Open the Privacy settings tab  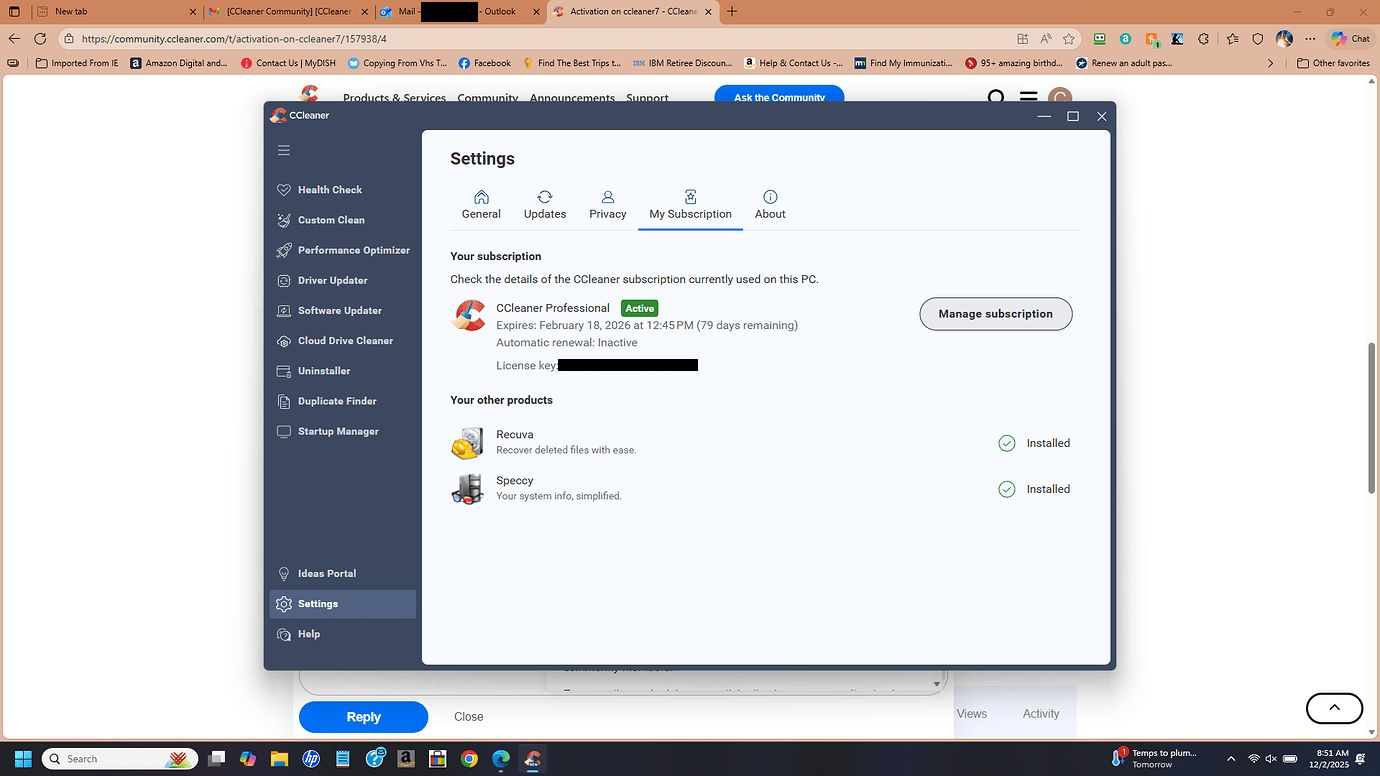click(x=608, y=204)
